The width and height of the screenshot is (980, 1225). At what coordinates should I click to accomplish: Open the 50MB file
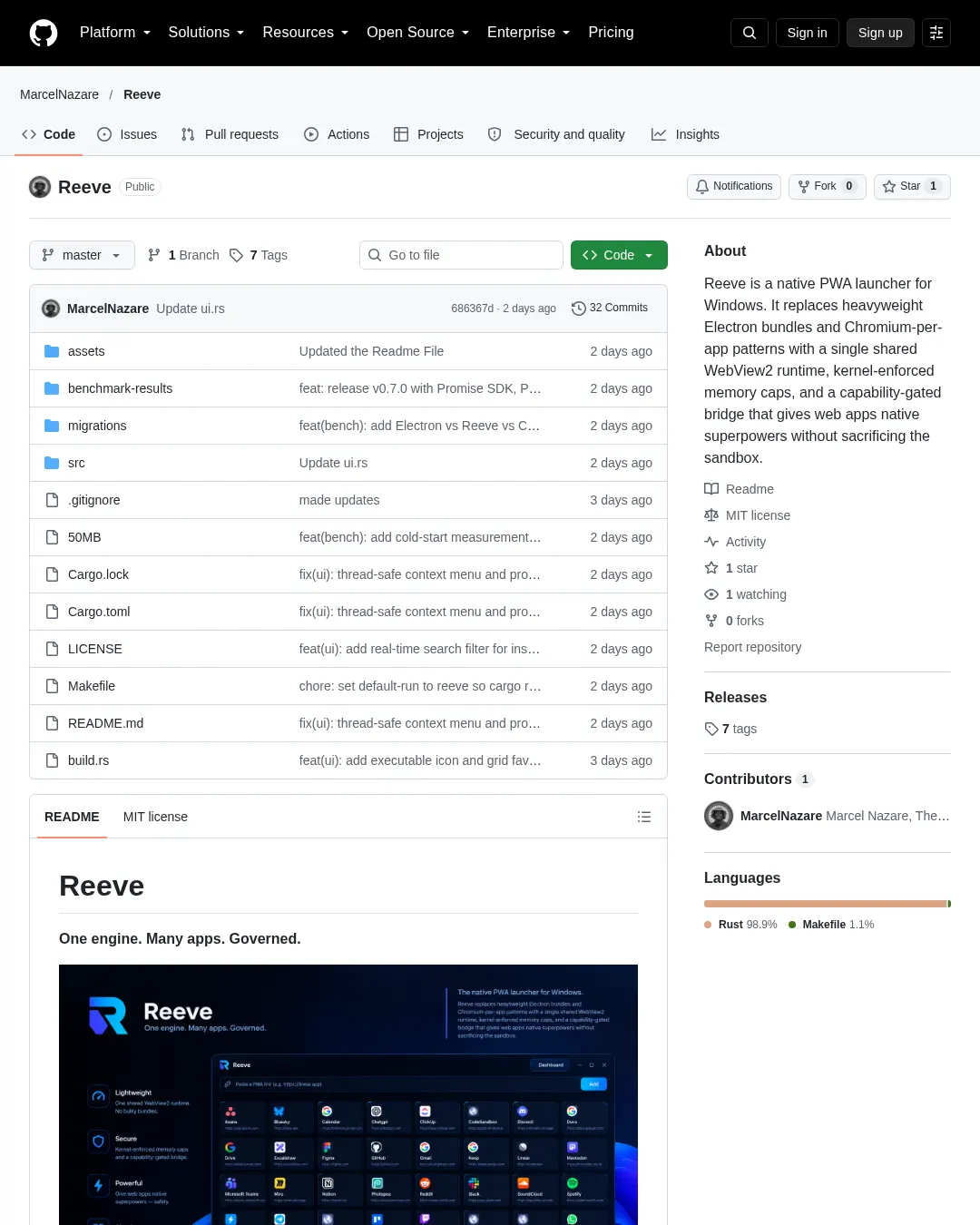84,537
